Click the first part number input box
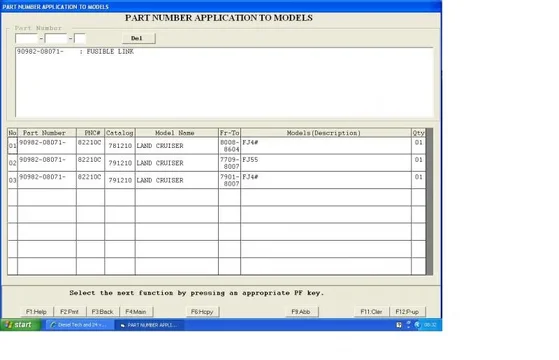 pyautogui.click(x=26, y=38)
